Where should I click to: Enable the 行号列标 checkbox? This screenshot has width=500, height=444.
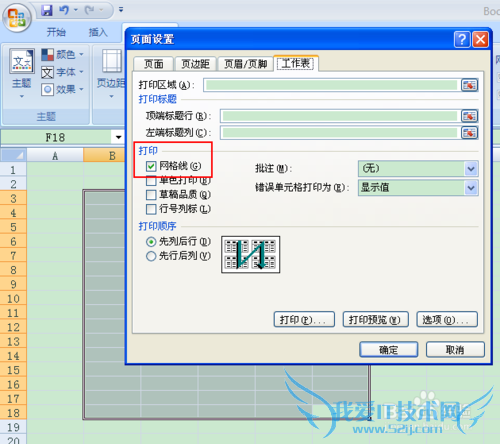(151, 209)
